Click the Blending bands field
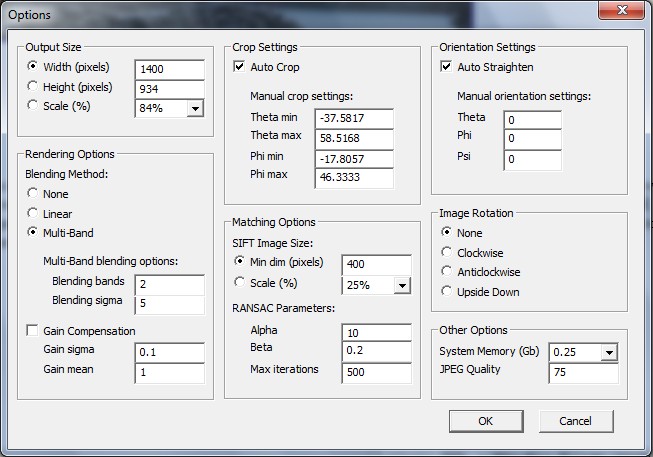The height and width of the screenshot is (457, 653). (x=170, y=285)
